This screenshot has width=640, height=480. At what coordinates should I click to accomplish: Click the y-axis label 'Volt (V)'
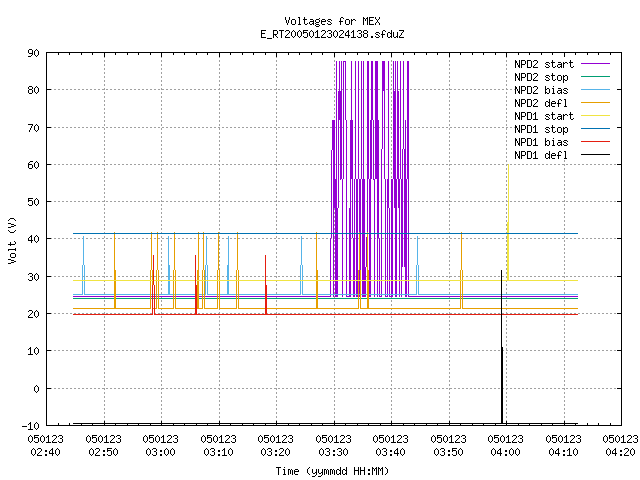click(12, 240)
